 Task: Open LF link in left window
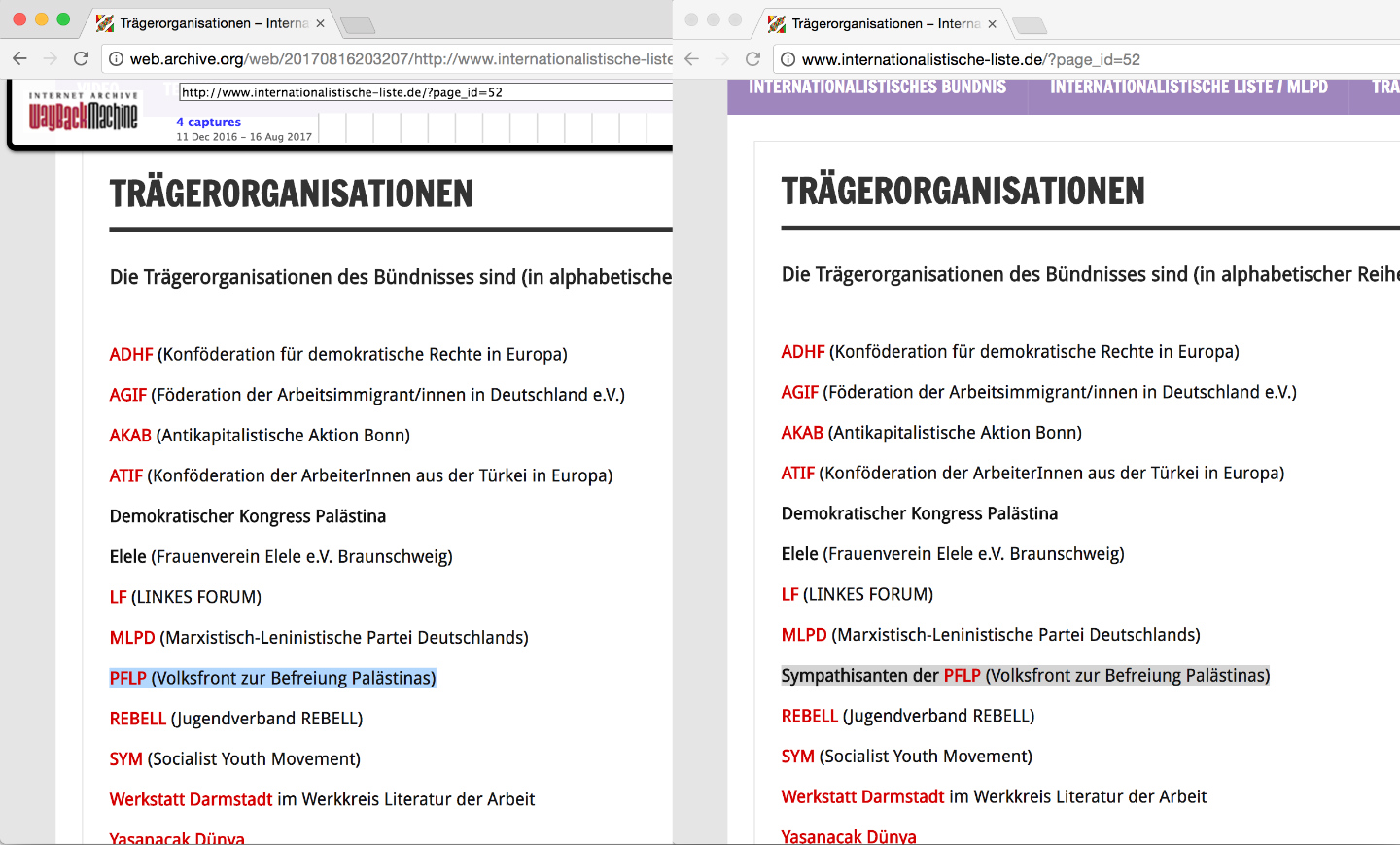click(x=119, y=597)
